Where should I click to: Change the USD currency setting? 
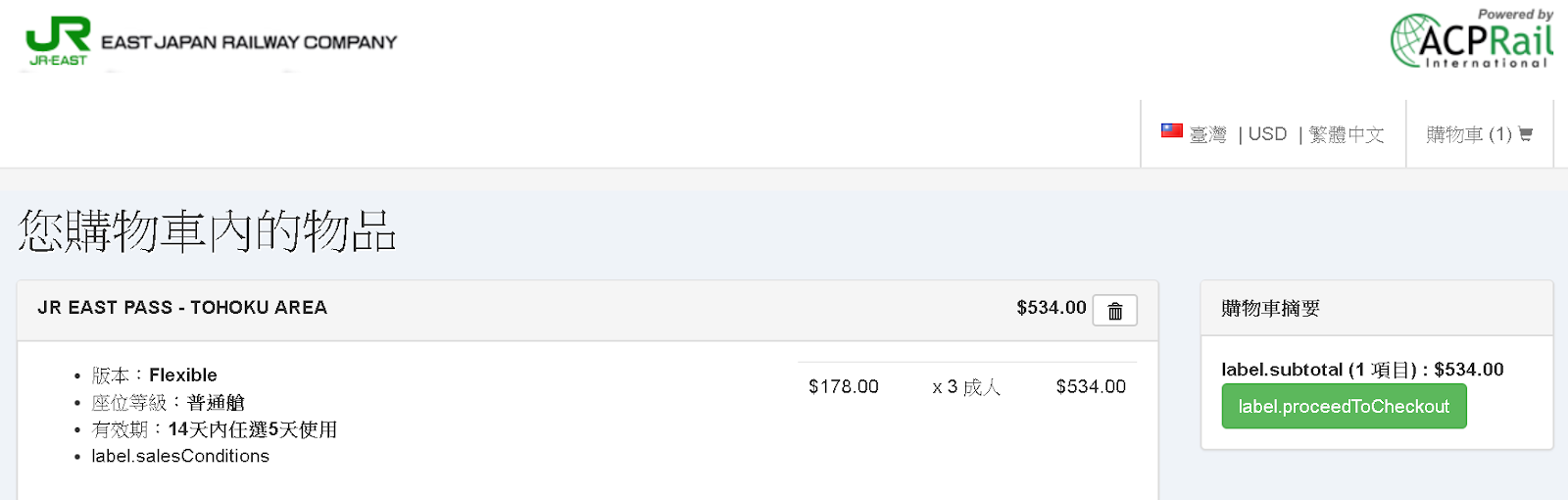[1267, 134]
